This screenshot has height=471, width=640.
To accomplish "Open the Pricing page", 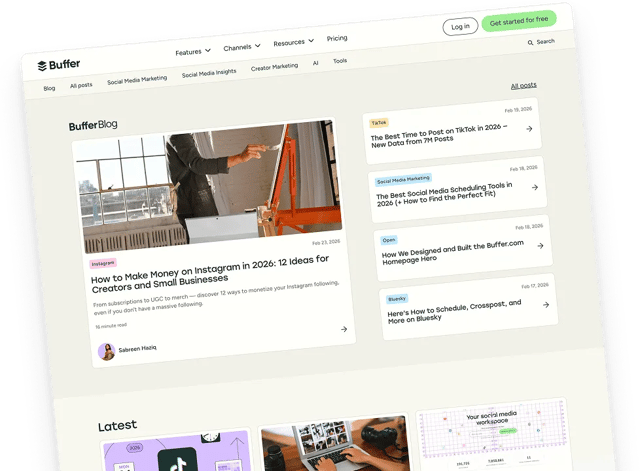I will click(337, 39).
